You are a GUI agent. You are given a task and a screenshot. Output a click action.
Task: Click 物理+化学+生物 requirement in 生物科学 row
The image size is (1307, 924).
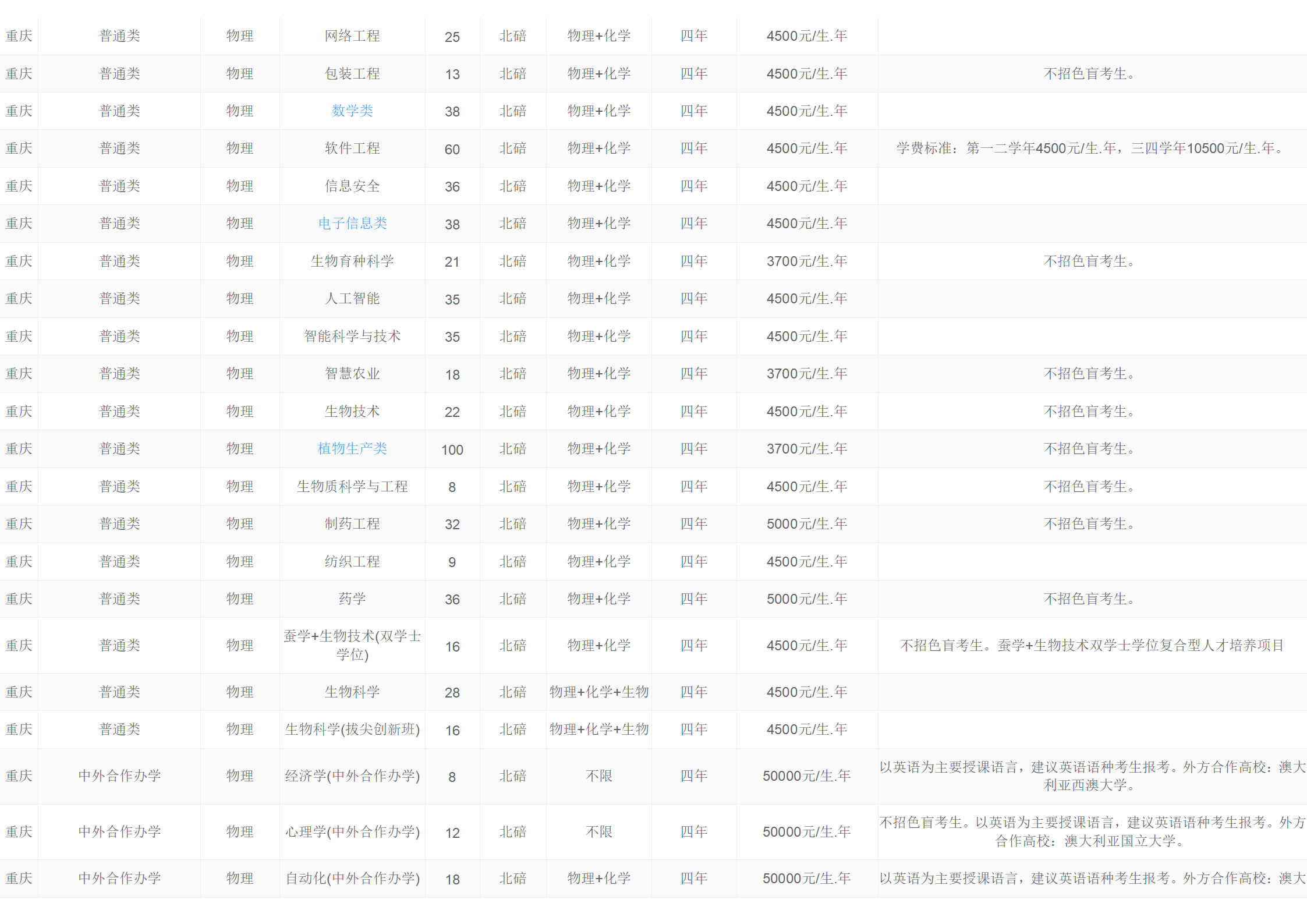598,692
